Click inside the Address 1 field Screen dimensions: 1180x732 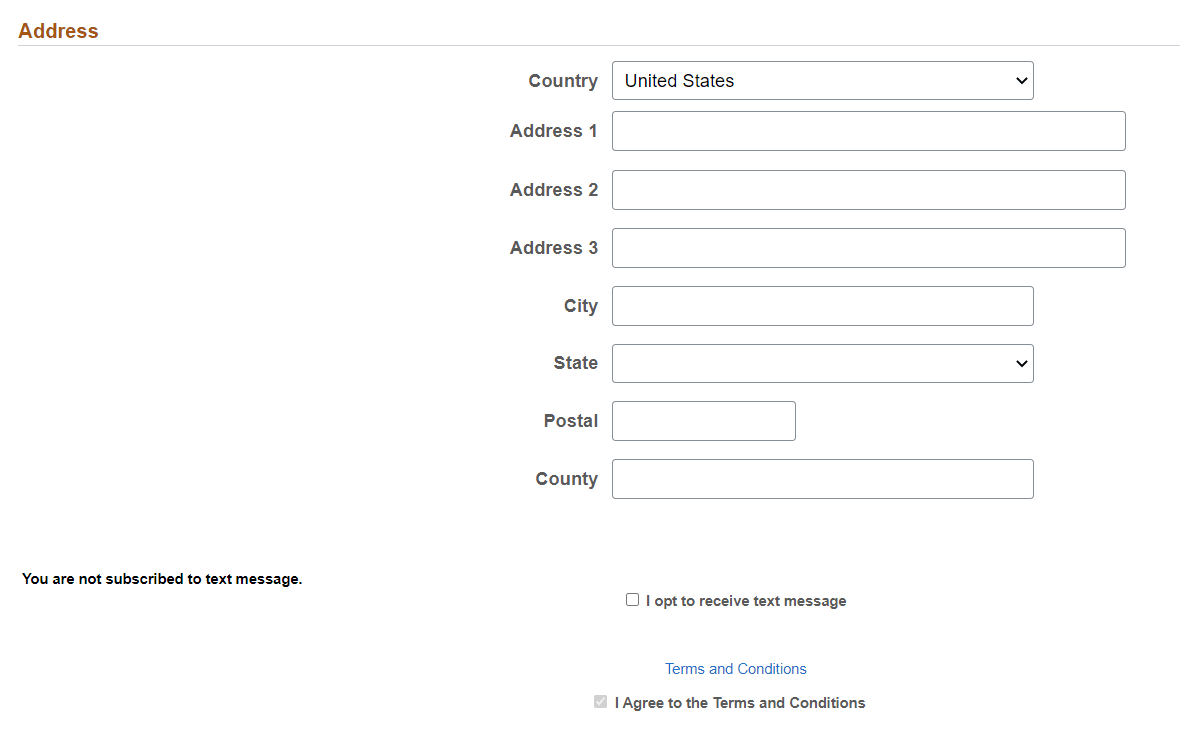[x=868, y=130]
